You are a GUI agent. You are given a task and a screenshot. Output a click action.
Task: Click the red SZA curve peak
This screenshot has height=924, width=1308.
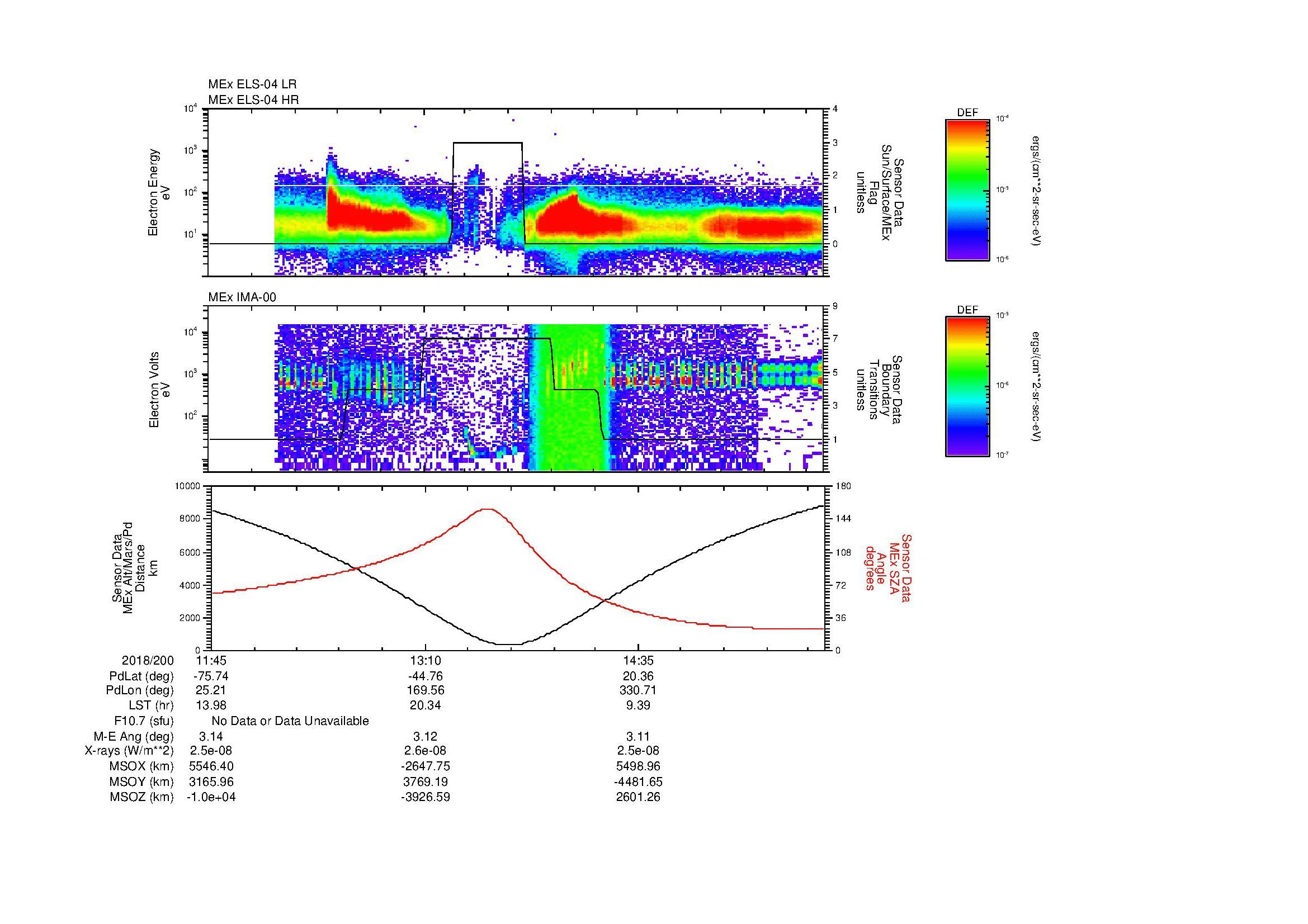tap(487, 510)
